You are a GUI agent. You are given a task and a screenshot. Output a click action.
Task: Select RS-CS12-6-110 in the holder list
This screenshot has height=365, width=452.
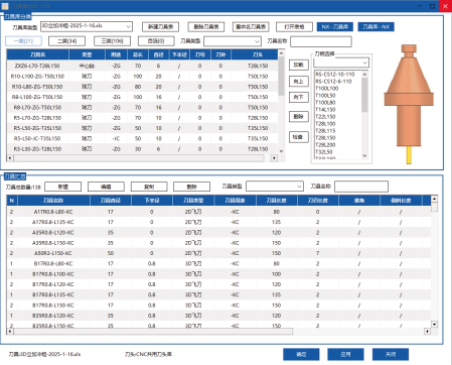(334, 81)
